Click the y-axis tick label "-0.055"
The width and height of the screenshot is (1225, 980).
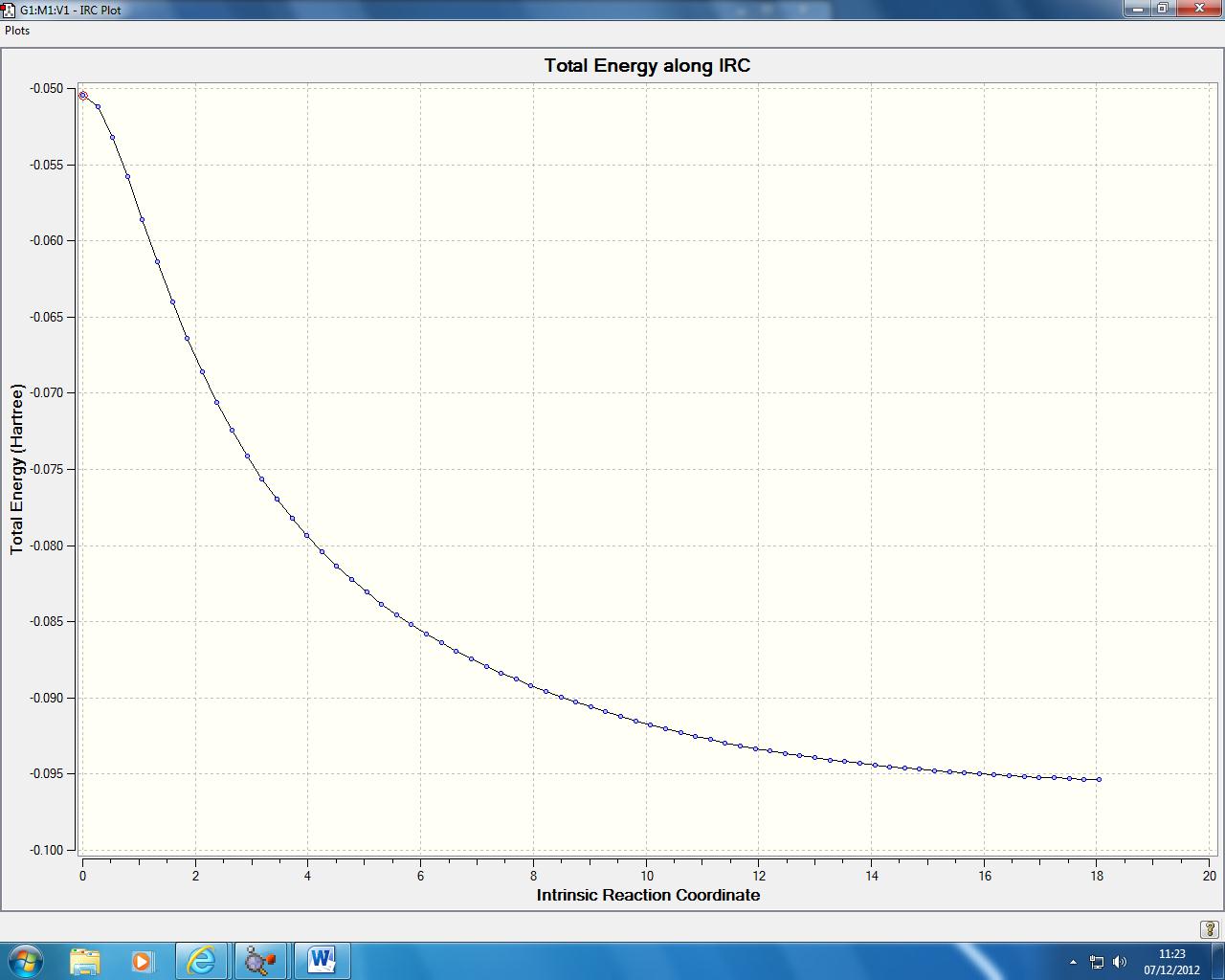click(x=46, y=165)
